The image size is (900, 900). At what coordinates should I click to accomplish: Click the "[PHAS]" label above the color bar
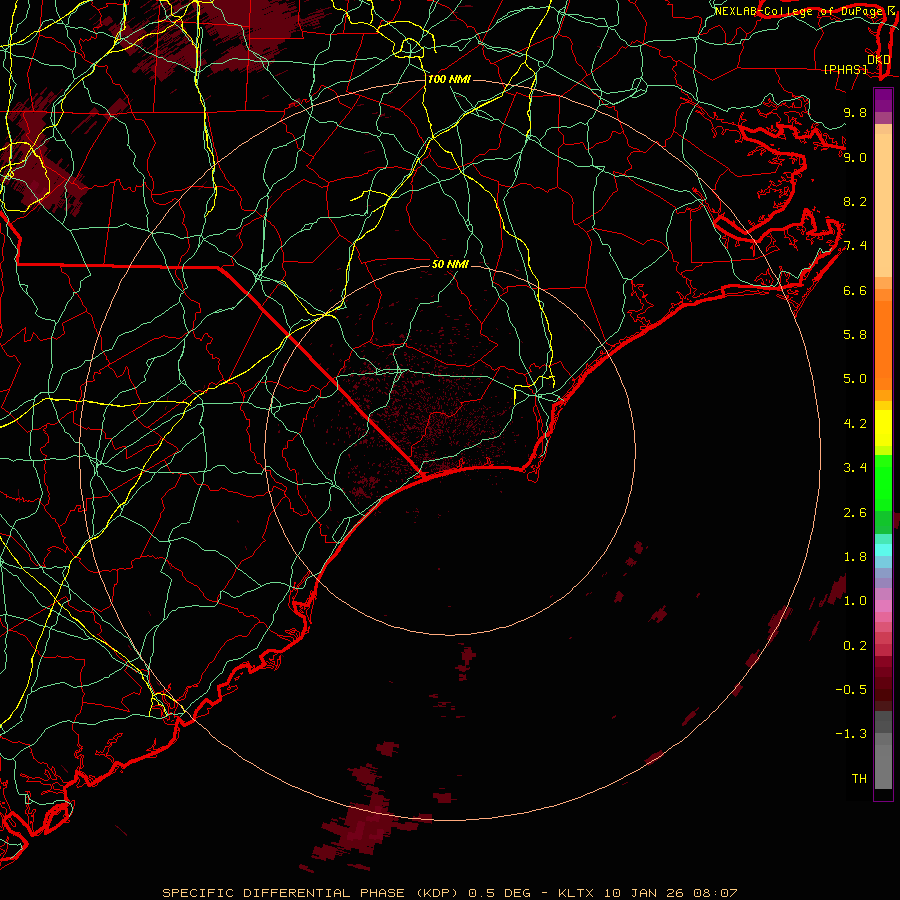tap(845, 69)
